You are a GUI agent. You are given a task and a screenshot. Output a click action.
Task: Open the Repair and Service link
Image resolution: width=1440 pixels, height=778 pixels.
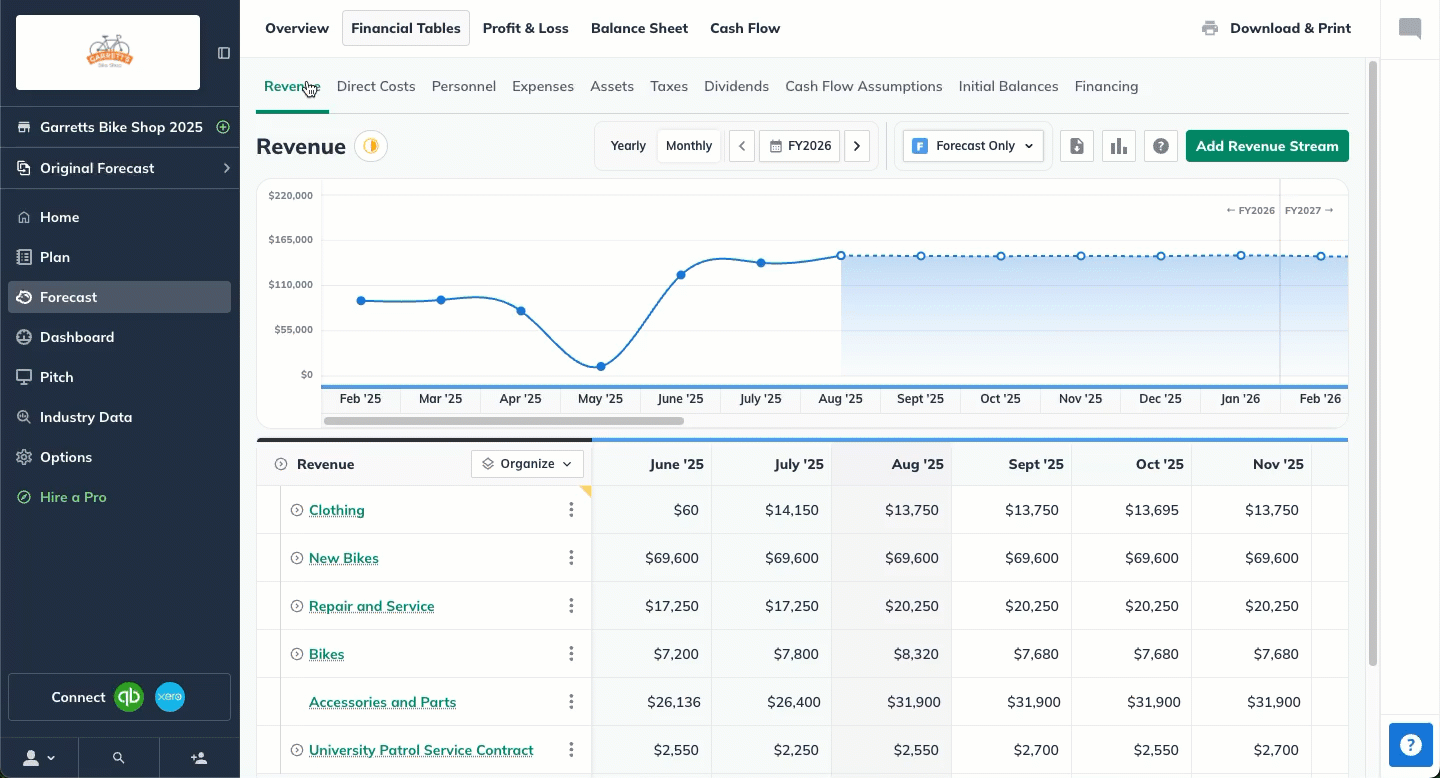pos(371,606)
